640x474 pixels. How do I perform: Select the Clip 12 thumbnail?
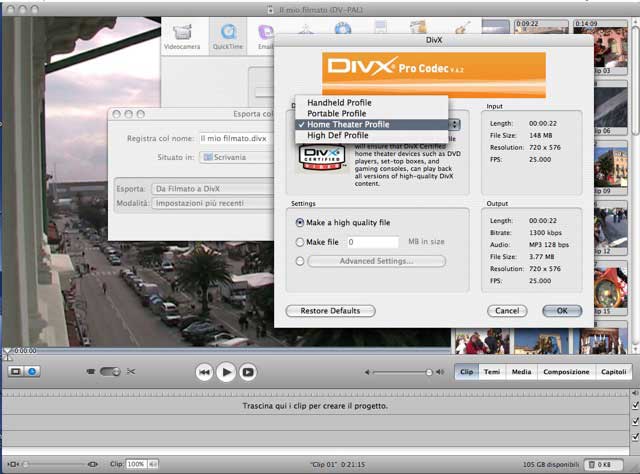tap(611, 228)
